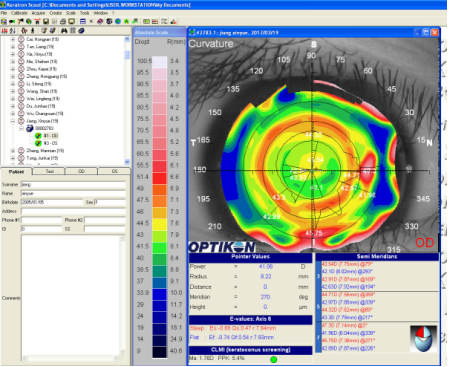Click the Sex input field
This screenshot has height=367, width=449.
point(110,202)
